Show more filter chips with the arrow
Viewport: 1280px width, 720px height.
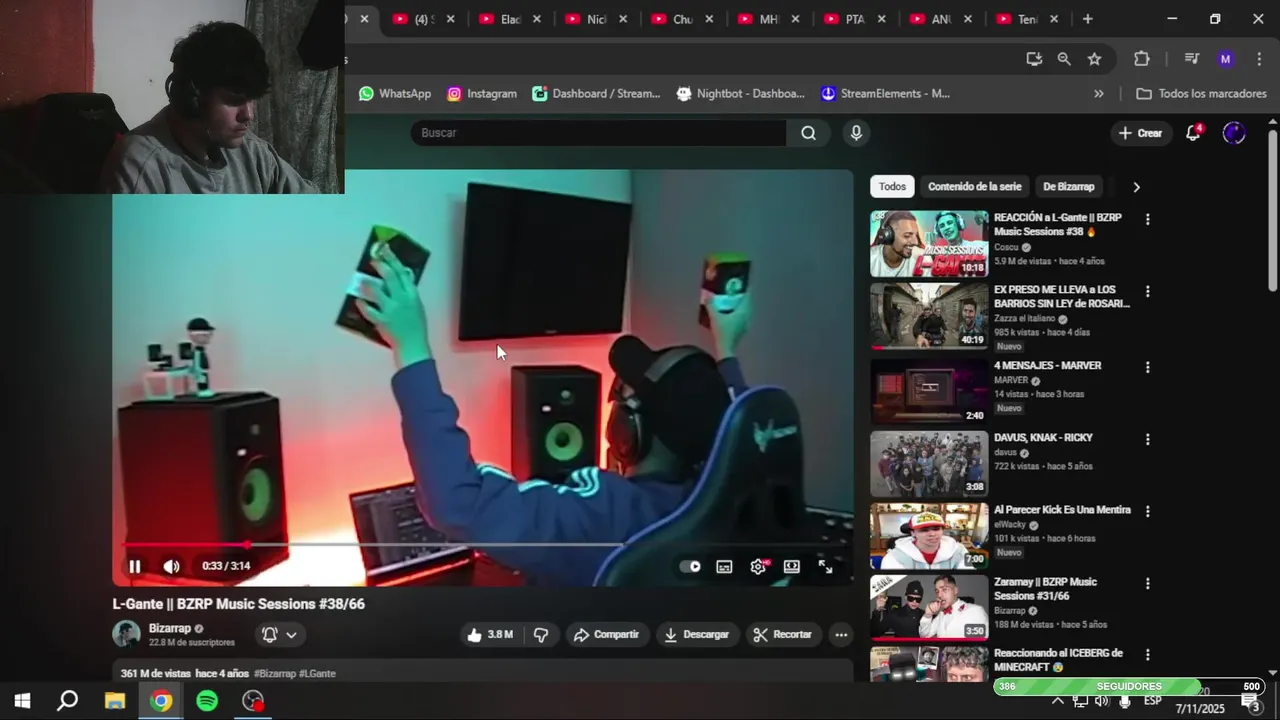(x=1136, y=187)
